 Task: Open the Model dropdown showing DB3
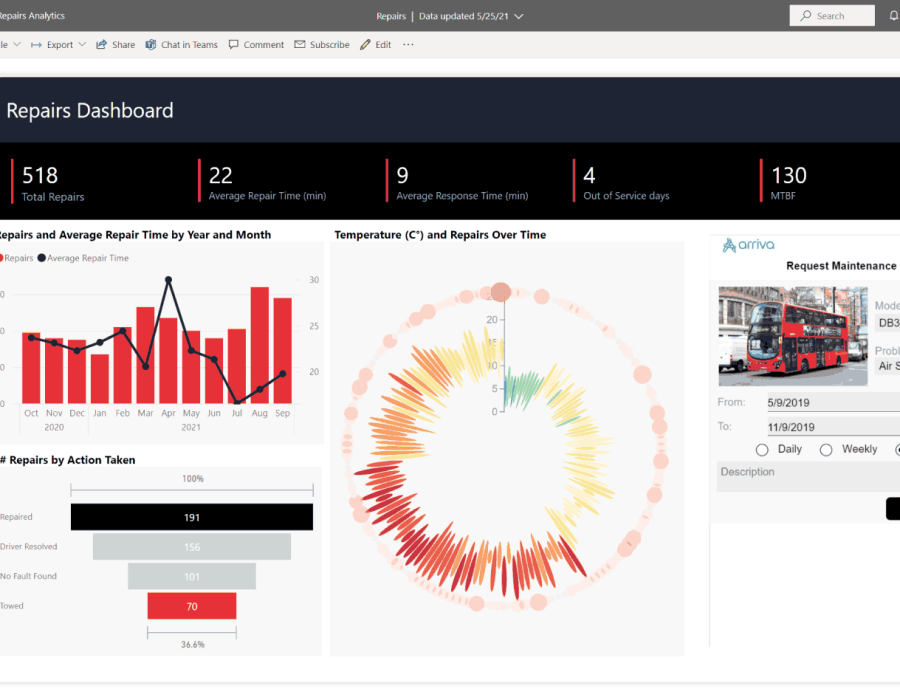coord(887,323)
